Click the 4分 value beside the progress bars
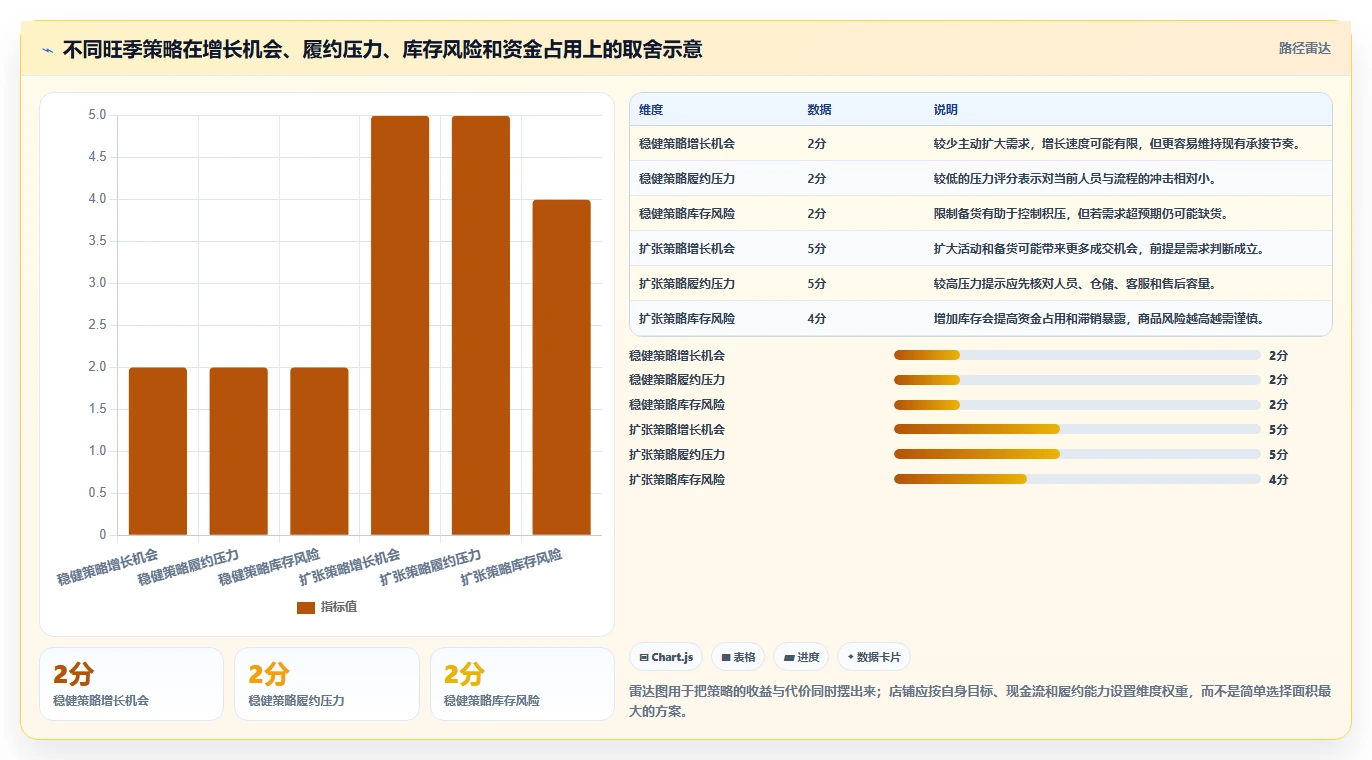This screenshot has width=1372, height=760. [x=1278, y=480]
